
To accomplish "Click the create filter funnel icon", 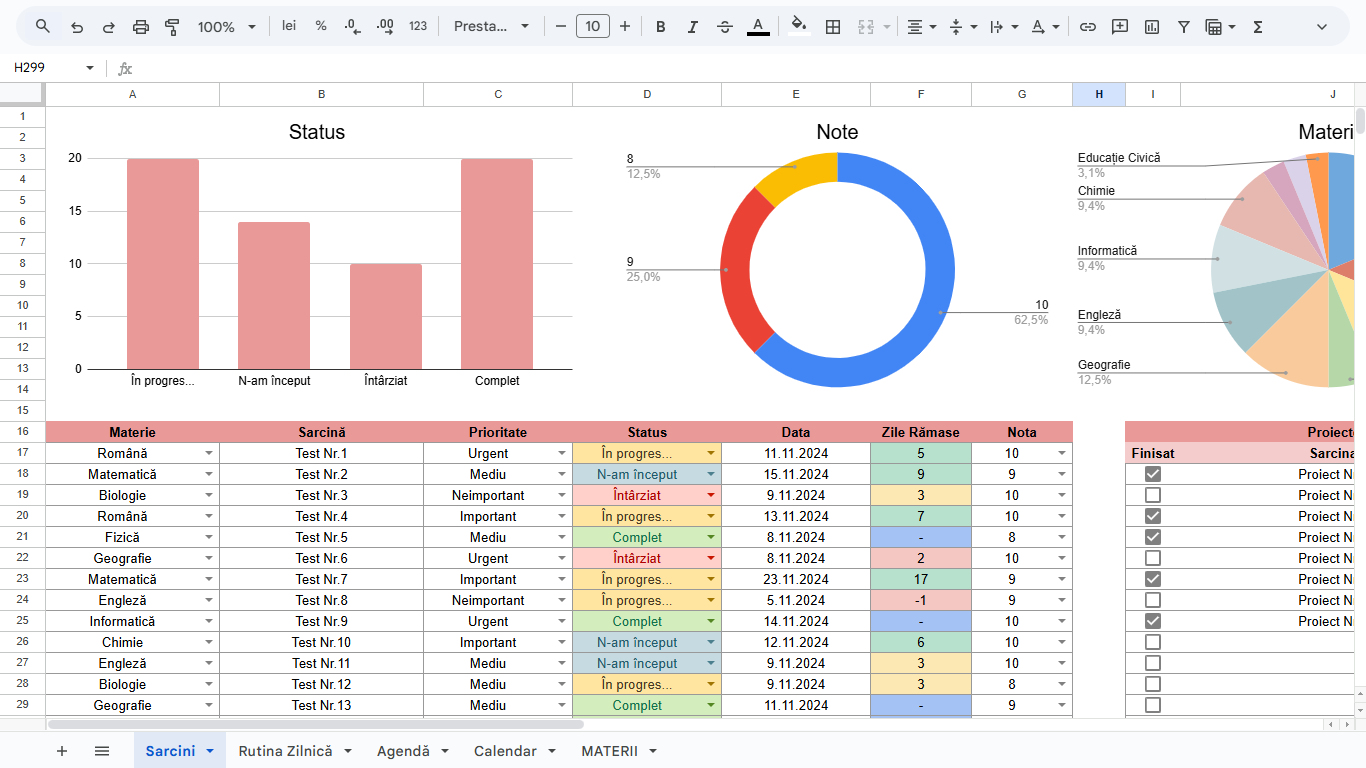I will click(1184, 27).
